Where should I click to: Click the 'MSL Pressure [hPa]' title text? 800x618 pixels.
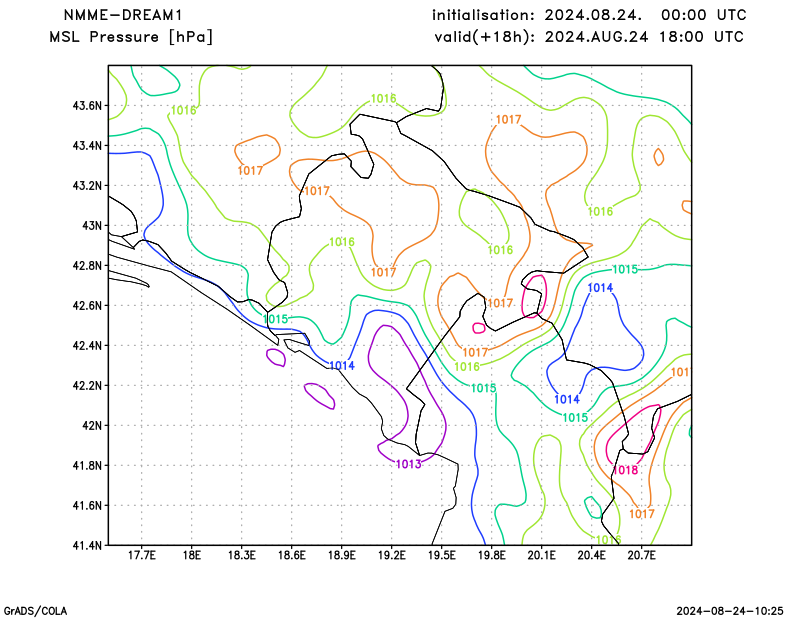pos(131,37)
